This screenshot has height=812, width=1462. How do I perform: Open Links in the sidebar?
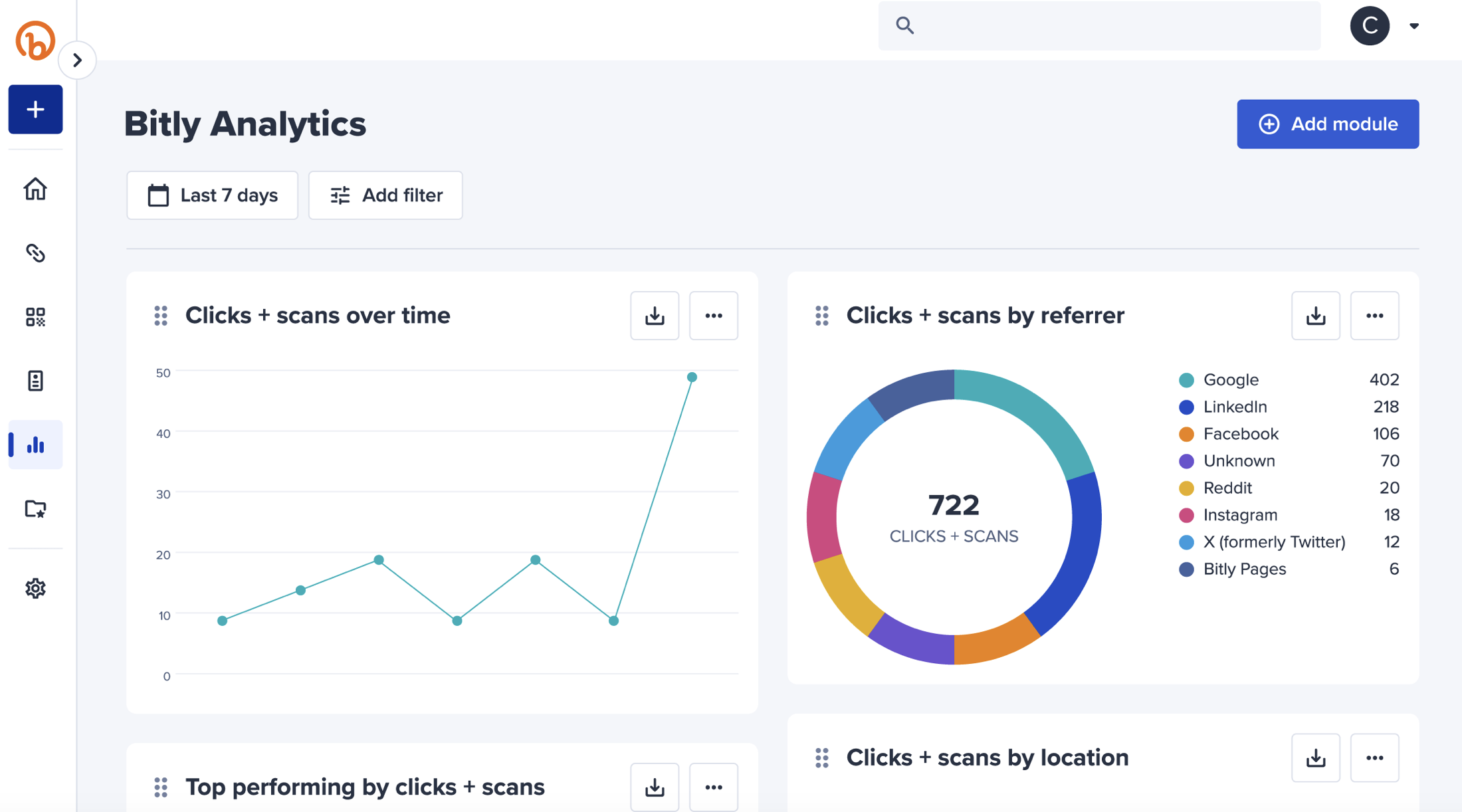(35, 253)
